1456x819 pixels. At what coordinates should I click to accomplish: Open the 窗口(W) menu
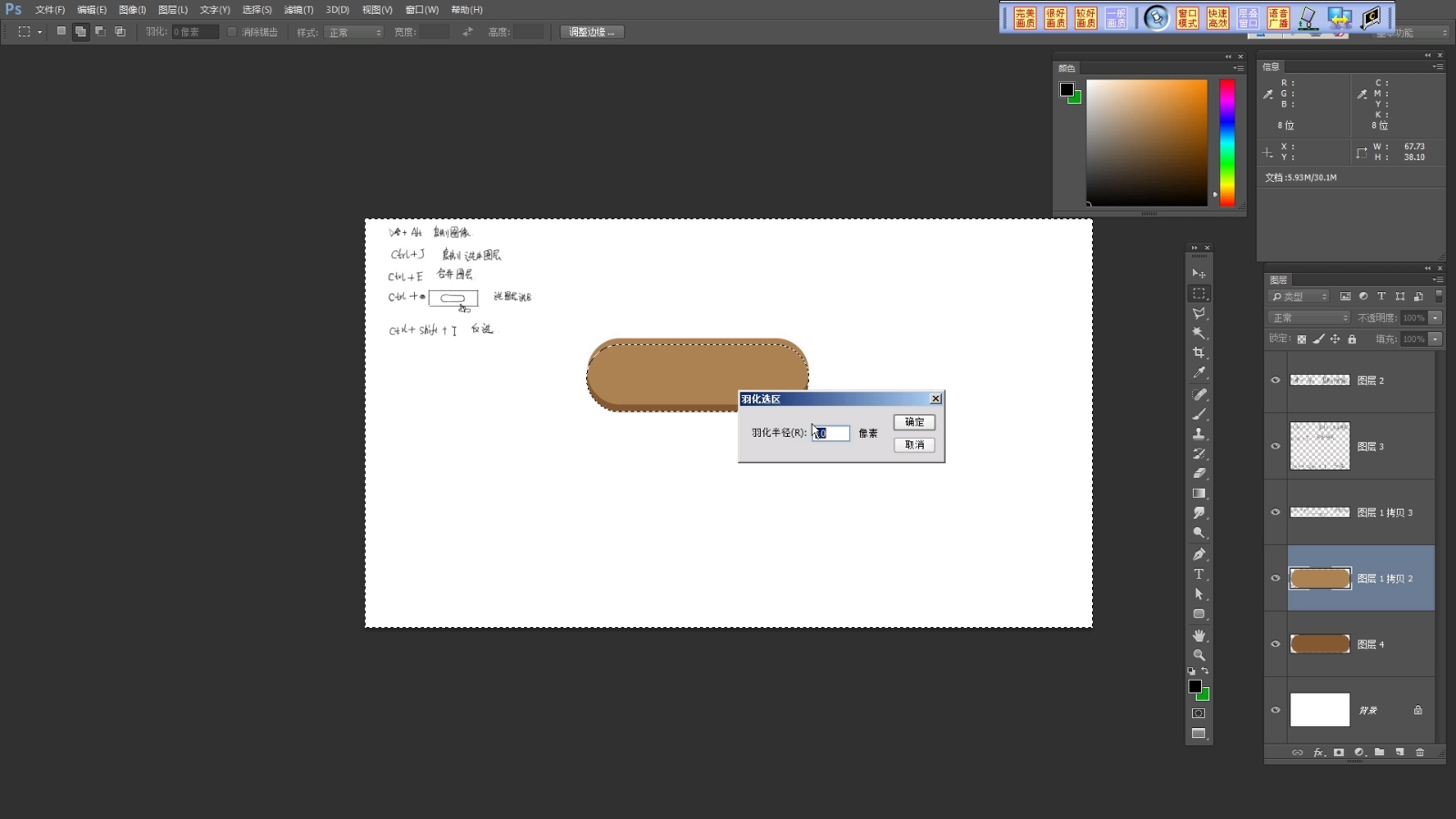422,10
